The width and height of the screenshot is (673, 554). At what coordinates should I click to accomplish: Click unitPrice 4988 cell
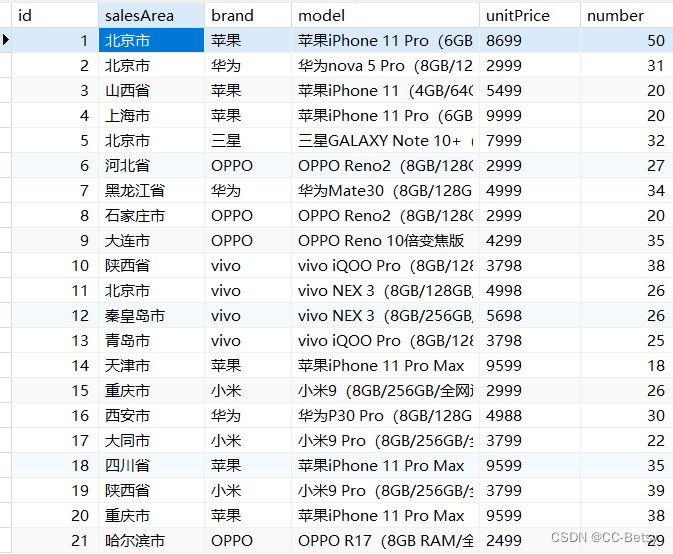pyautogui.click(x=530, y=415)
